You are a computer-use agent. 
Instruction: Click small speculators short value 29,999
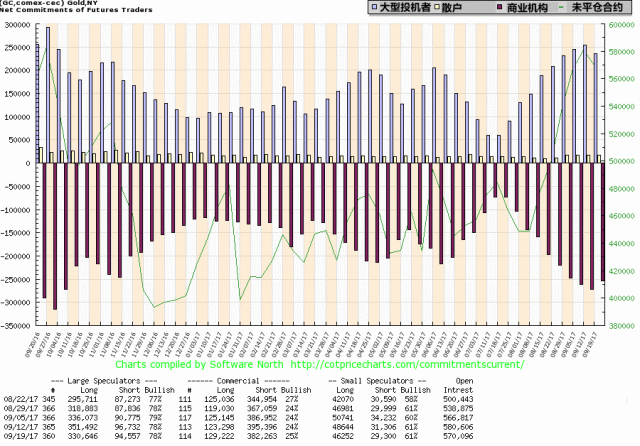coord(383,408)
